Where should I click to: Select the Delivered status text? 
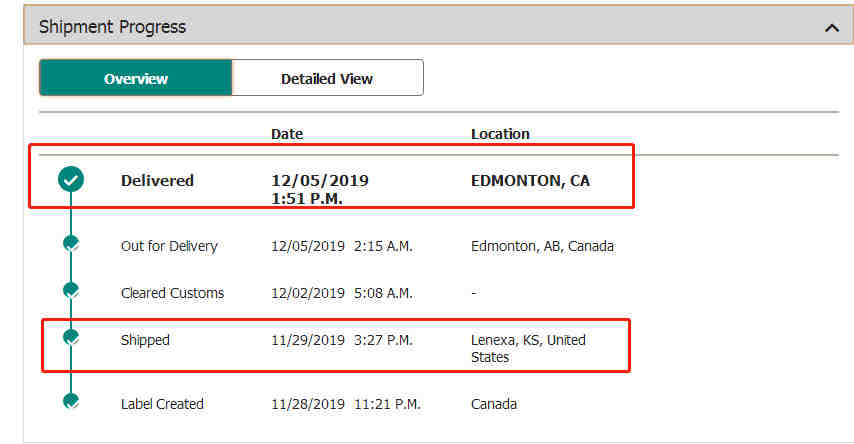(x=157, y=180)
